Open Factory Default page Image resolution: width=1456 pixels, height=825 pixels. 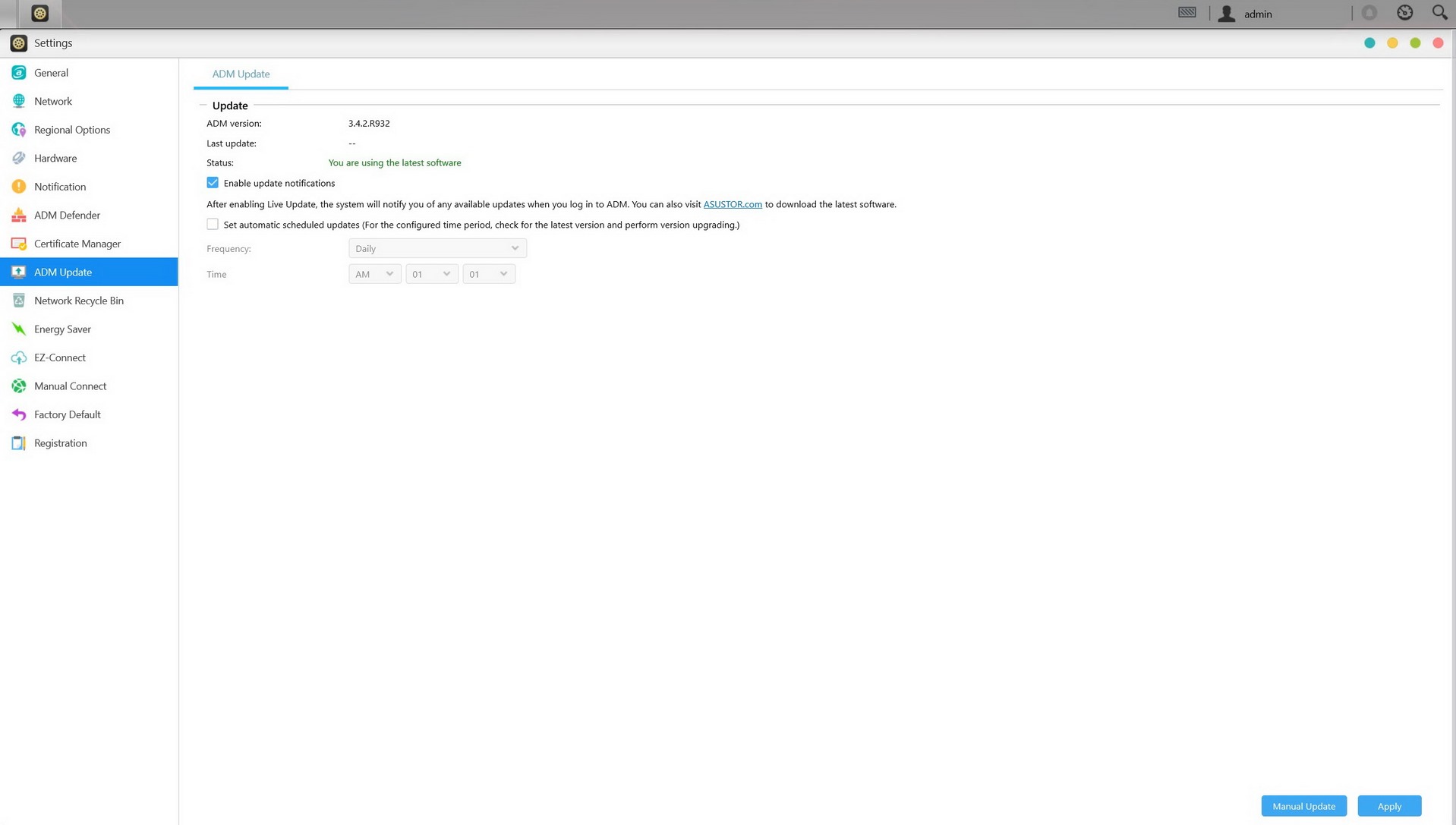point(89,414)
